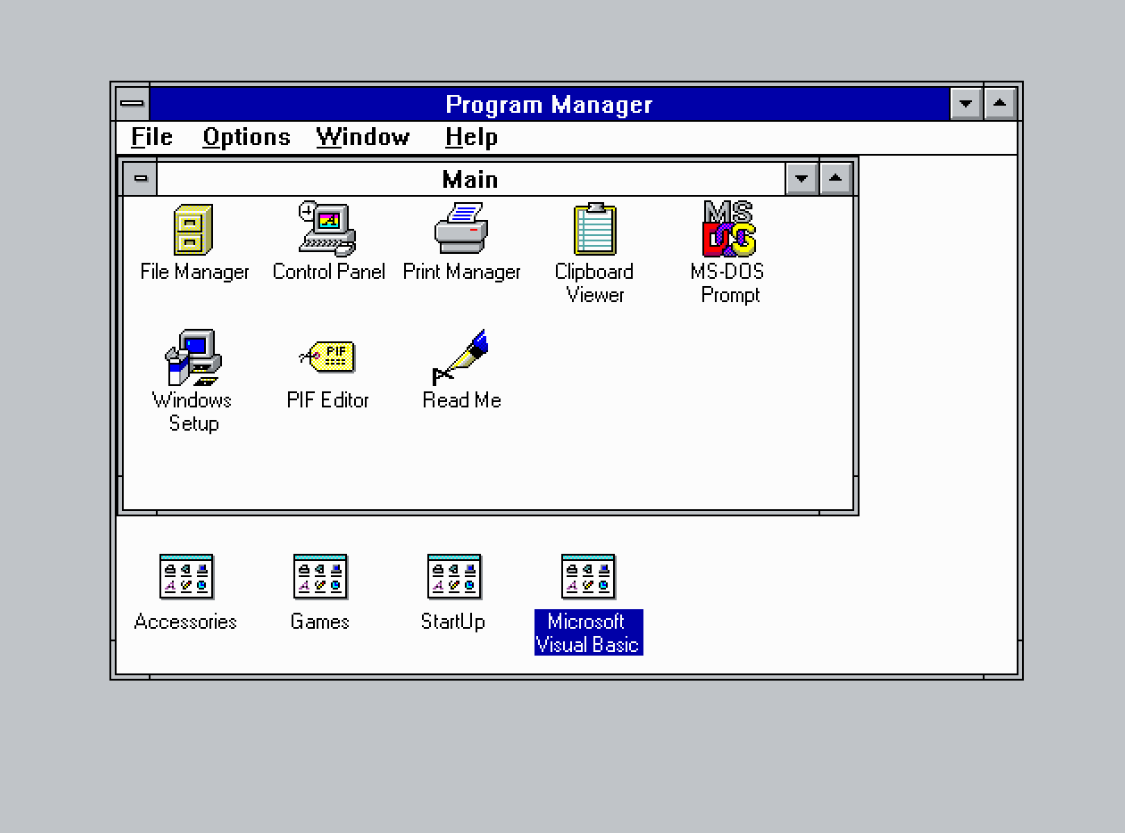Open the Main window's control menu box
The width and height of the screenshot is (1125, 833).
click(141, 178)
